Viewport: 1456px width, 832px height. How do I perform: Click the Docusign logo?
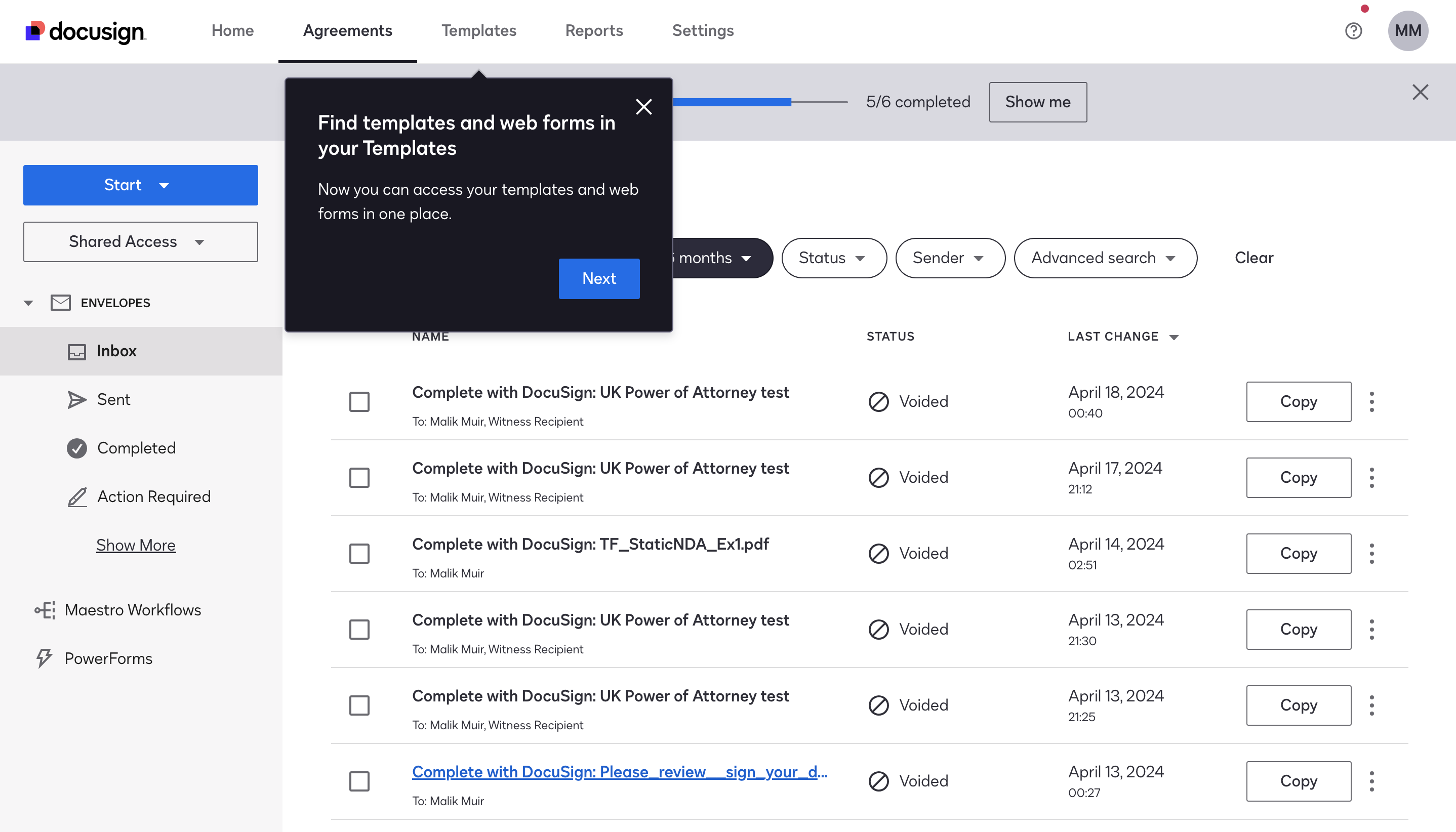[86, 31]
